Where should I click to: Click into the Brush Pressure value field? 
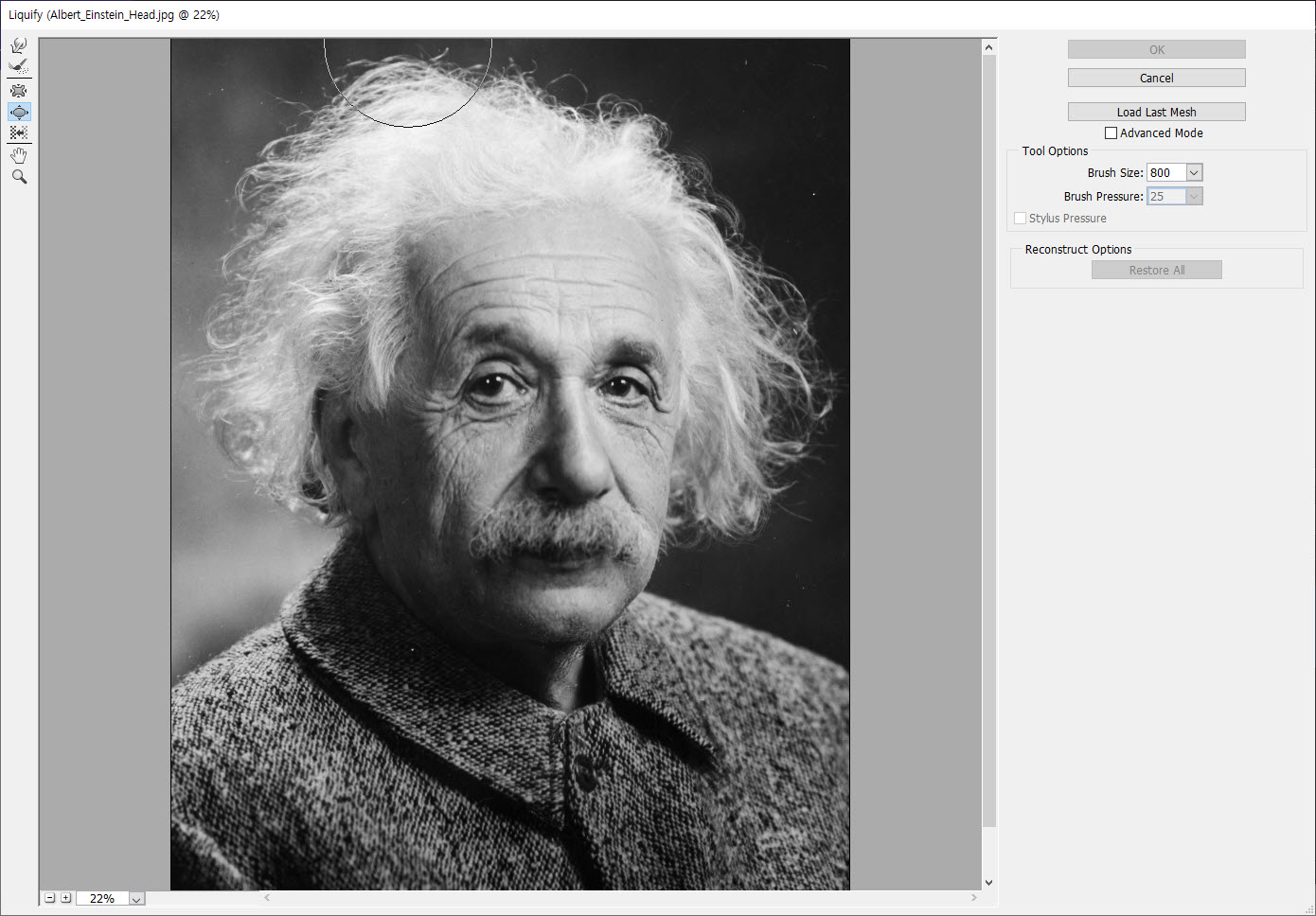pyautogui.click(x=1166, y=196)
